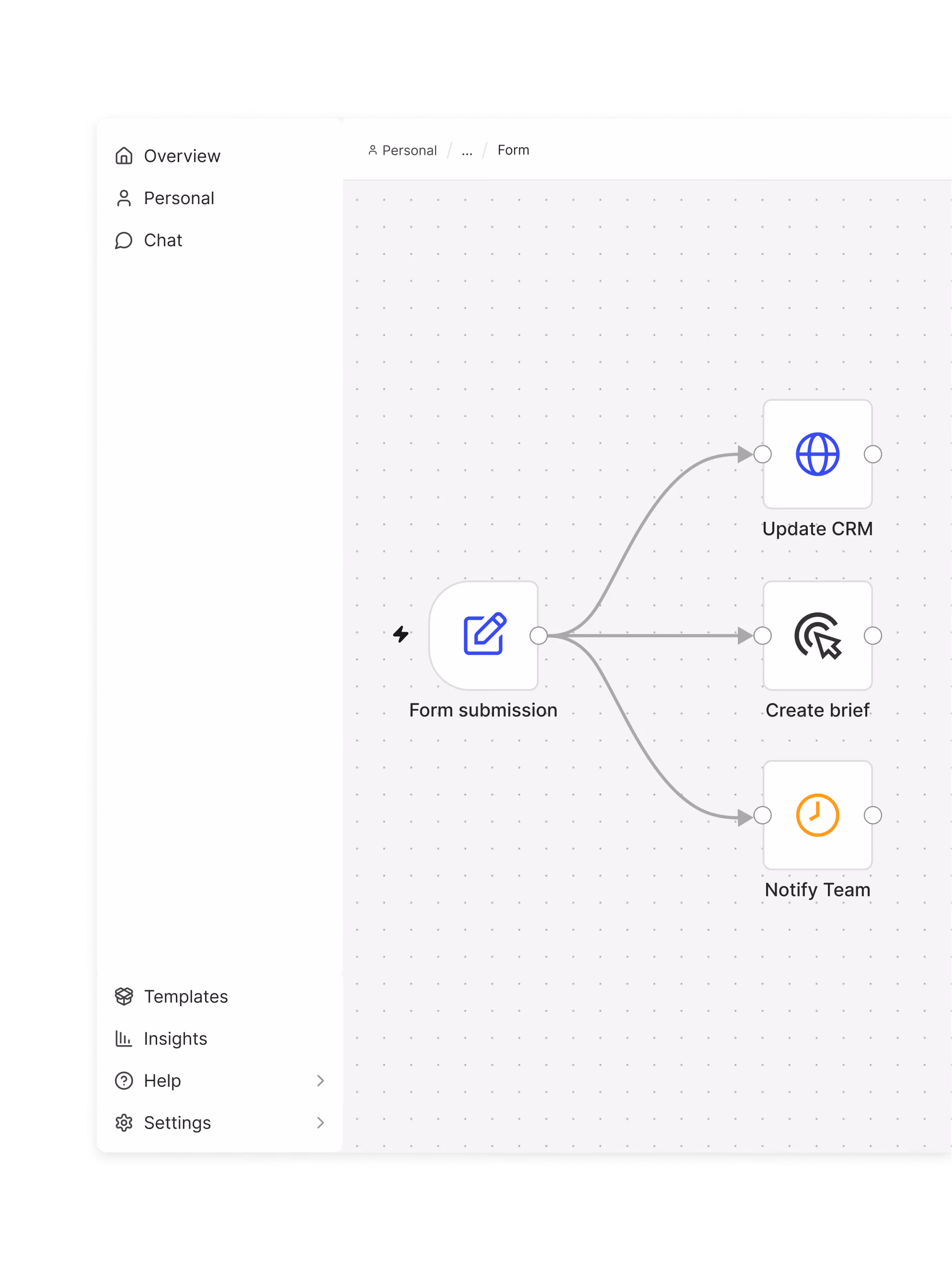
Task: Click Create brief input connector
Action: pyautogui.click(x=762, y=635)
